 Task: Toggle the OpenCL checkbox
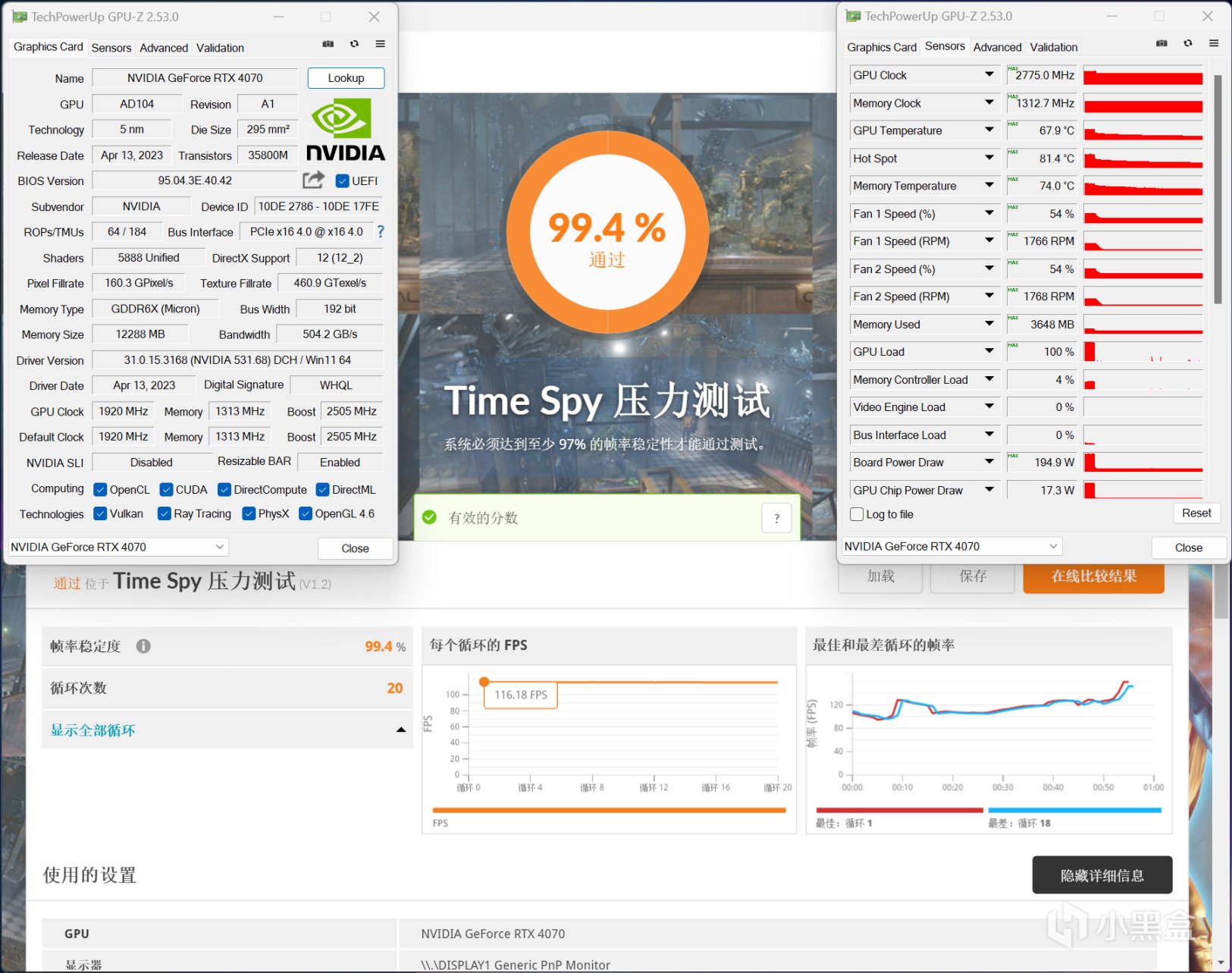click(x=100, y=490)
